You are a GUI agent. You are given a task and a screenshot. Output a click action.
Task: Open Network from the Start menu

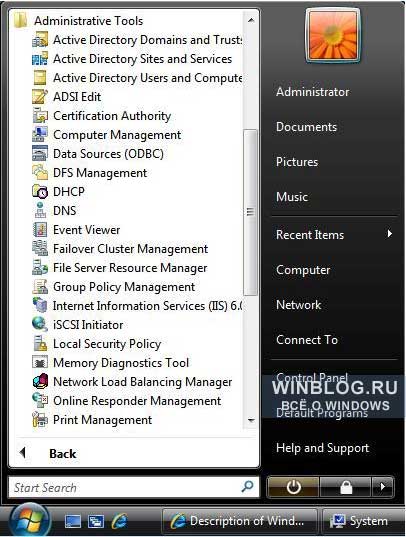click(x=299, y=305)
